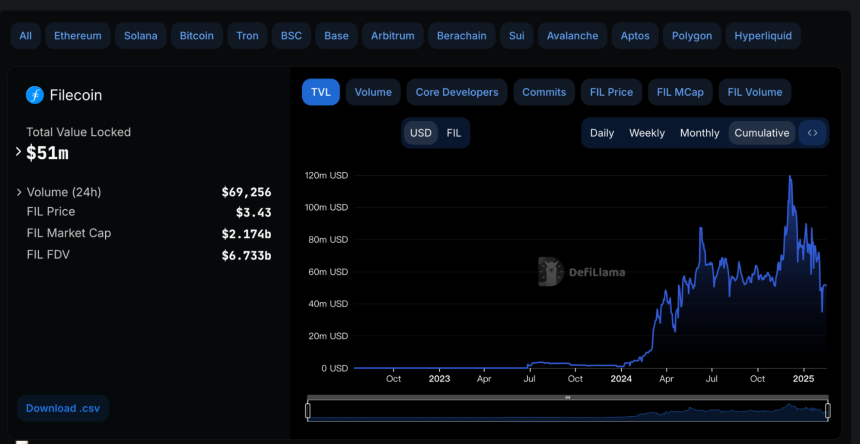The image size is (860, 444).
Task: Click the TVL chart peak near 120m
Action: (x=790, y=177)
